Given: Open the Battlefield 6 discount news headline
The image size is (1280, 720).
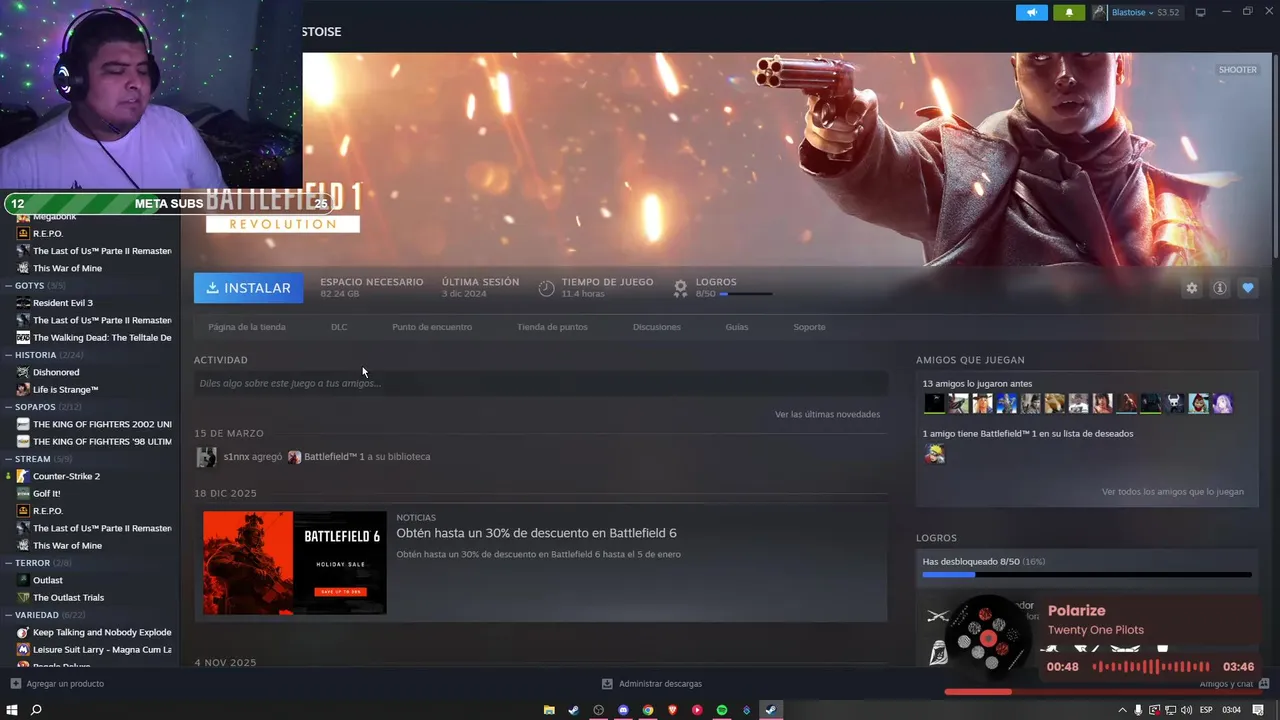Looking at the screenshot, I should pyautogui.click(x=536, y=533).
